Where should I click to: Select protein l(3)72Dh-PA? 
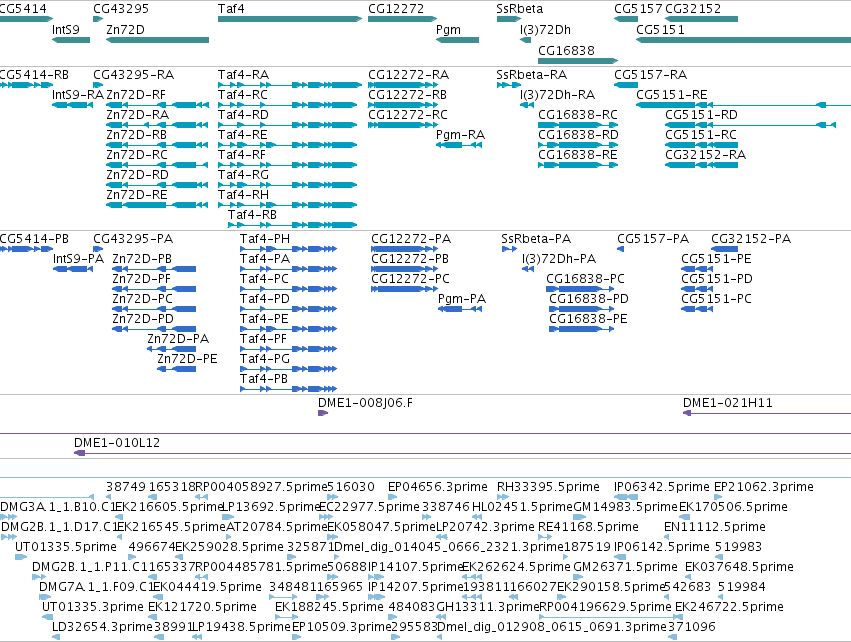point(528,269)
